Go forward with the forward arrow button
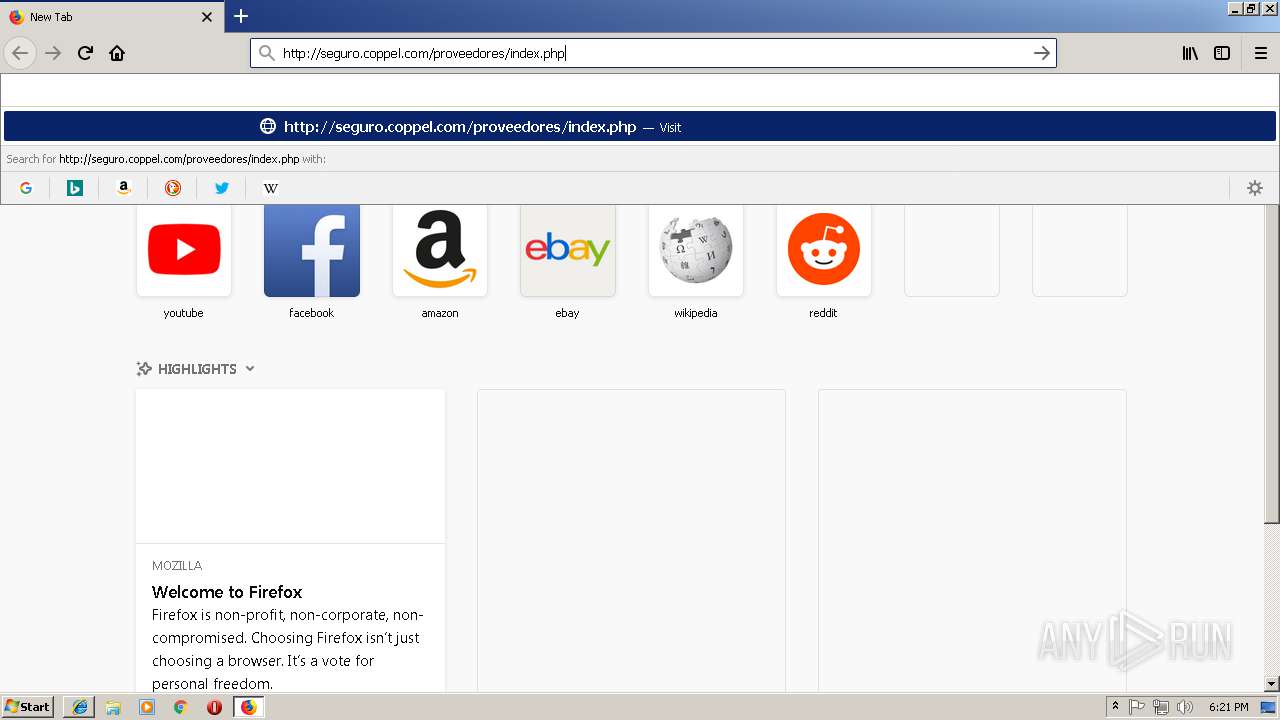The height and width of the screenshot is (720, 1280). click(54, 53)
